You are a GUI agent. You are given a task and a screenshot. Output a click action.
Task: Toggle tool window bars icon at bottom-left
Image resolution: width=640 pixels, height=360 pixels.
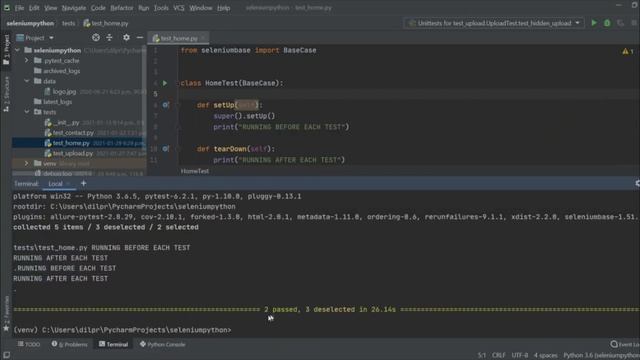(6, 355)
